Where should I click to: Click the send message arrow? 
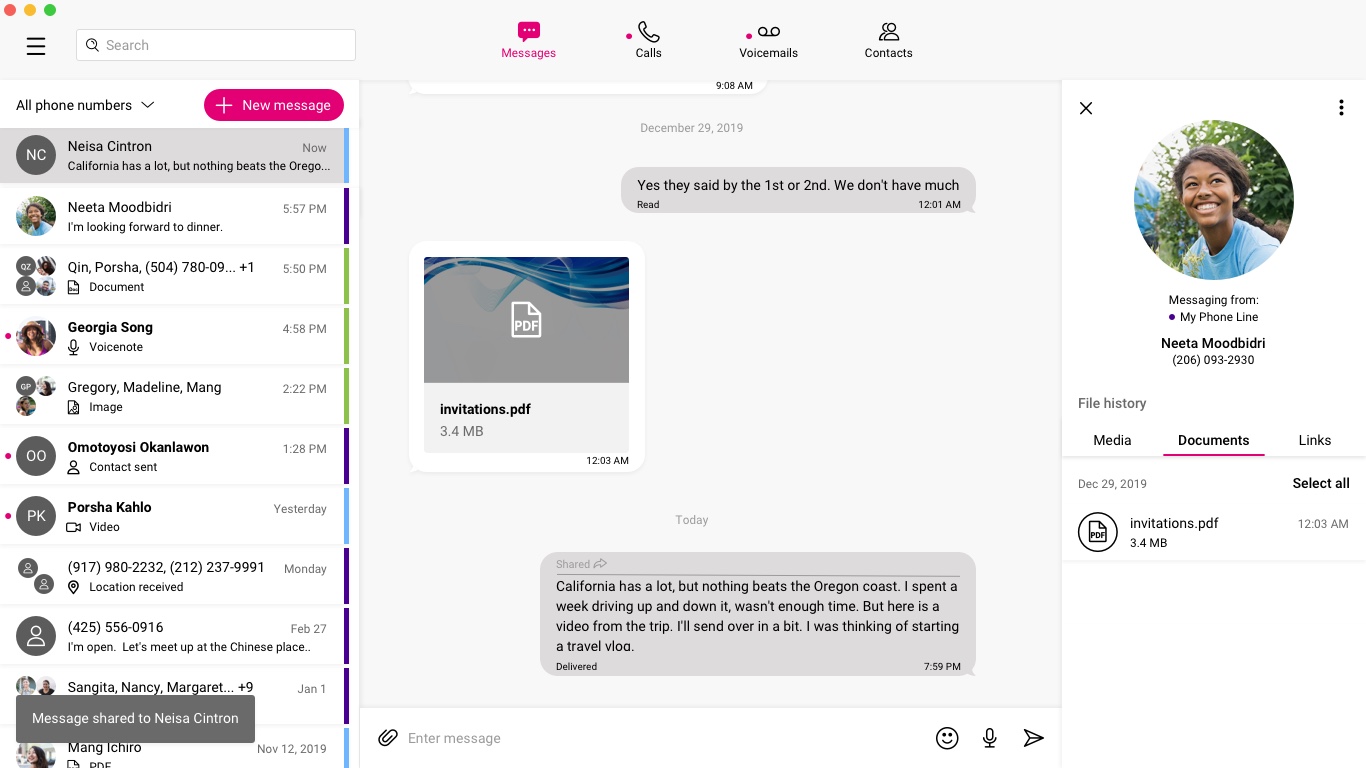click(1033, 738)
